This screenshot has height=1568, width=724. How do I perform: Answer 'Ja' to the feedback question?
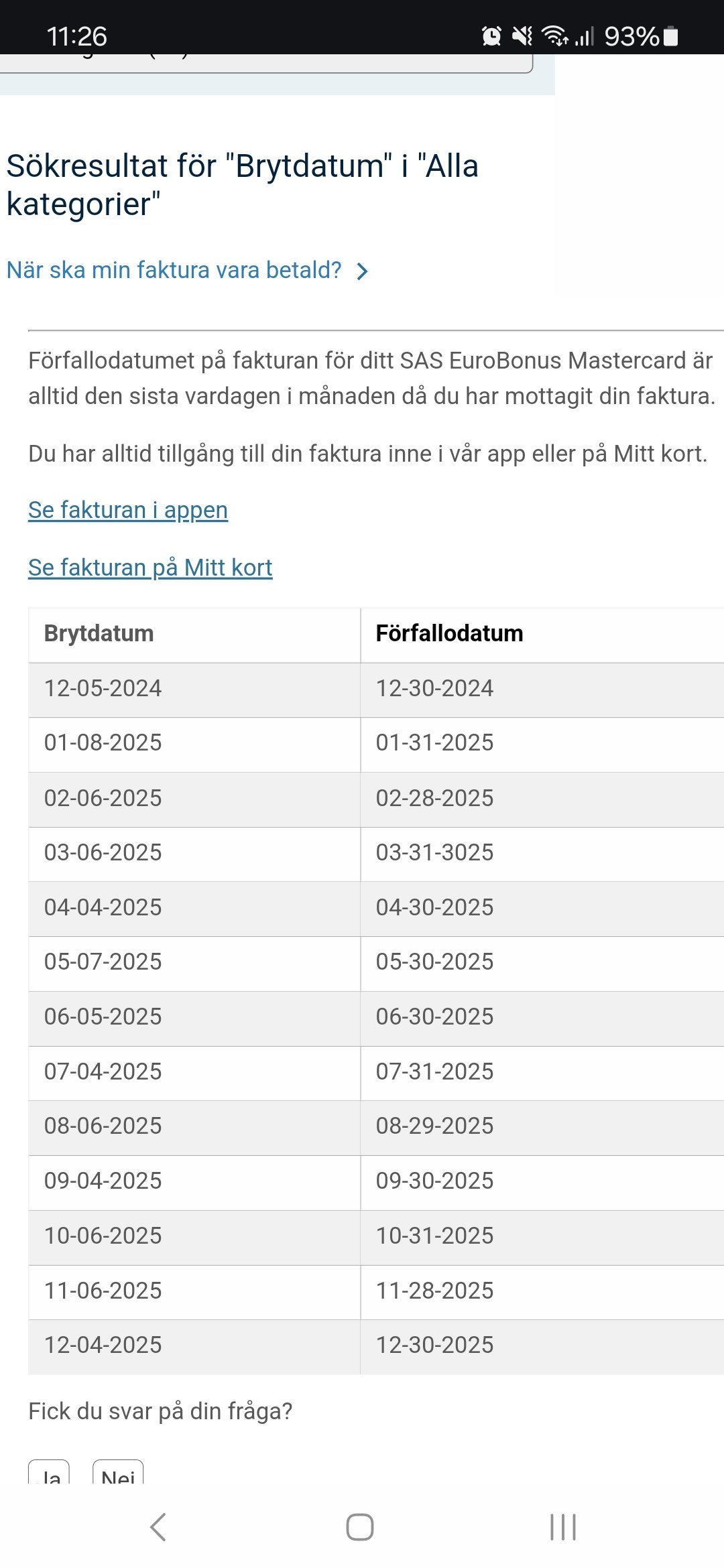(x=49, y=1474)
